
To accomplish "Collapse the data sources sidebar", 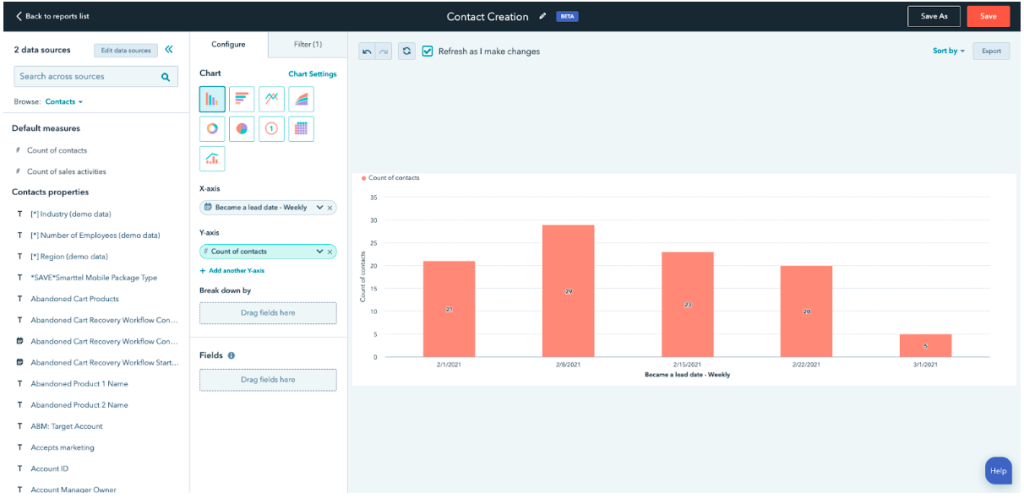I will [x=169, y=49].
